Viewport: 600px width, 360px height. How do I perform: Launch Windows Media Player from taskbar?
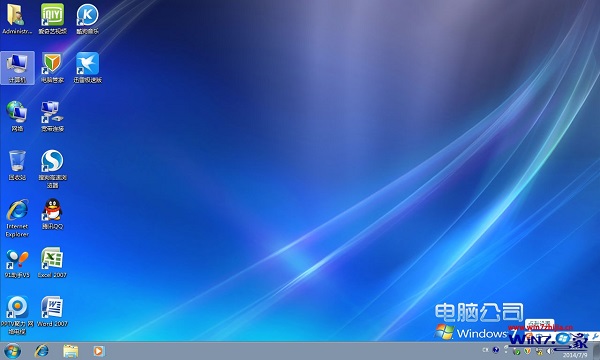[x=98, y=351]
